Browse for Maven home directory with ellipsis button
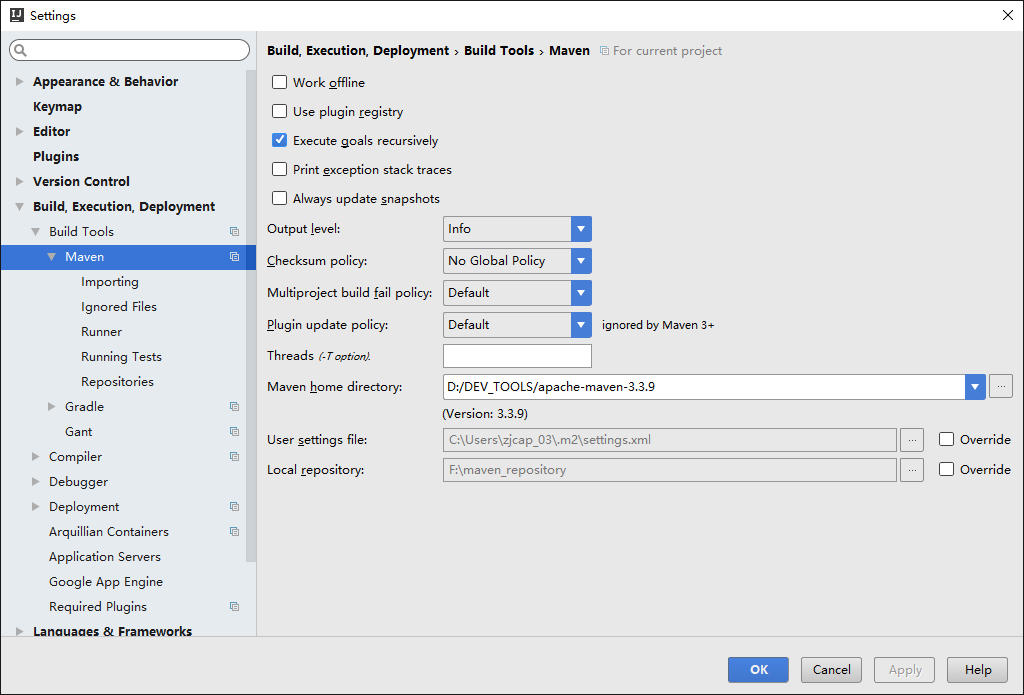Viewport: 1024px width, 695px height. pyautogui.click(x=1000, y=387)
